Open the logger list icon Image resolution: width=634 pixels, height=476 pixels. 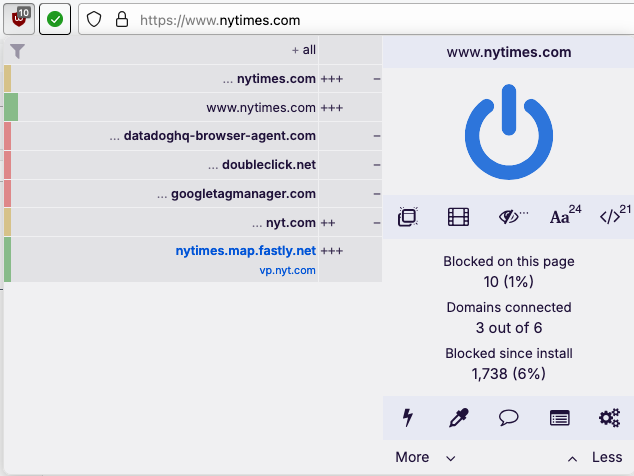tap(560, 418)
